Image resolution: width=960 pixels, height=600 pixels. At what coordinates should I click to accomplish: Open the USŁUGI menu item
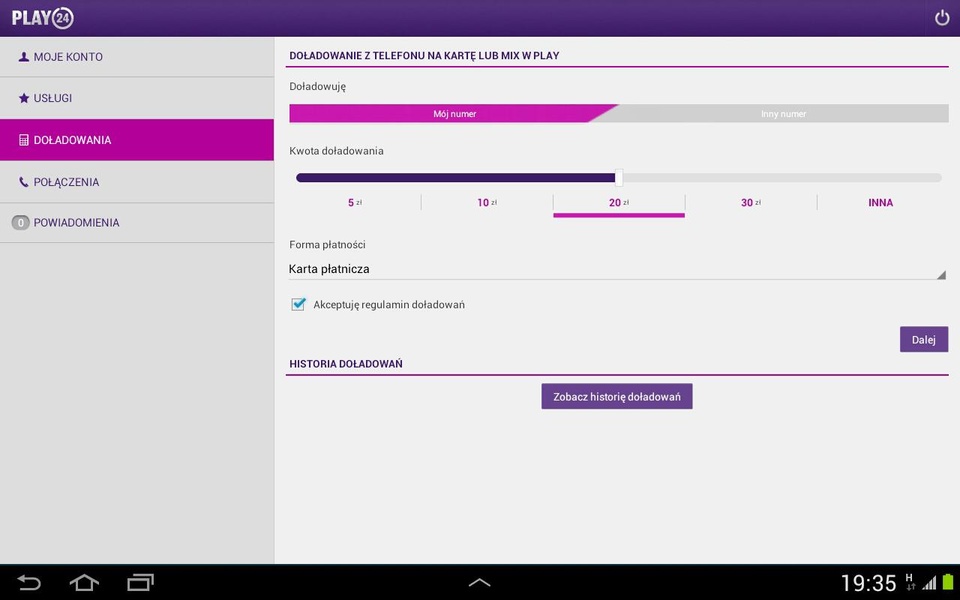tap(137, 98)
